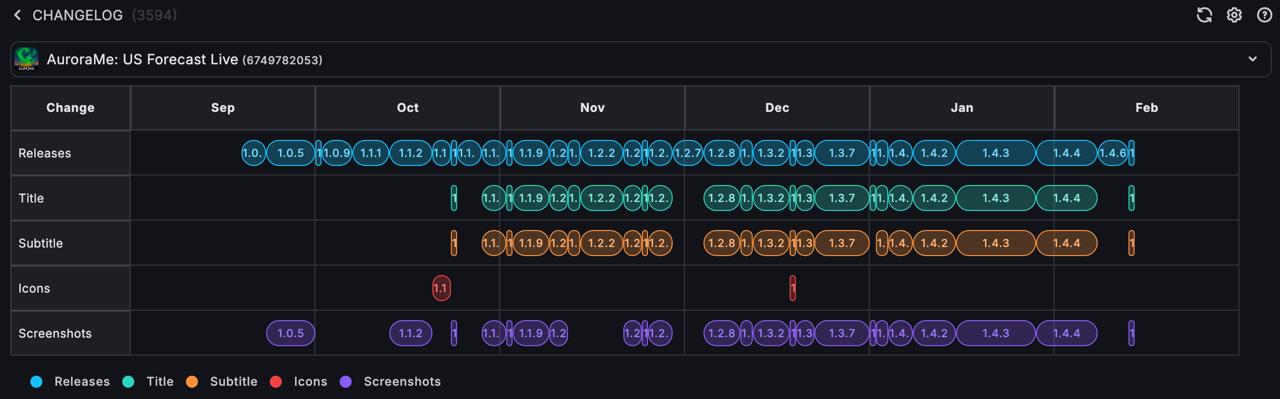
Task: Toggle the Icons legend entry
Action: (299, 381)
